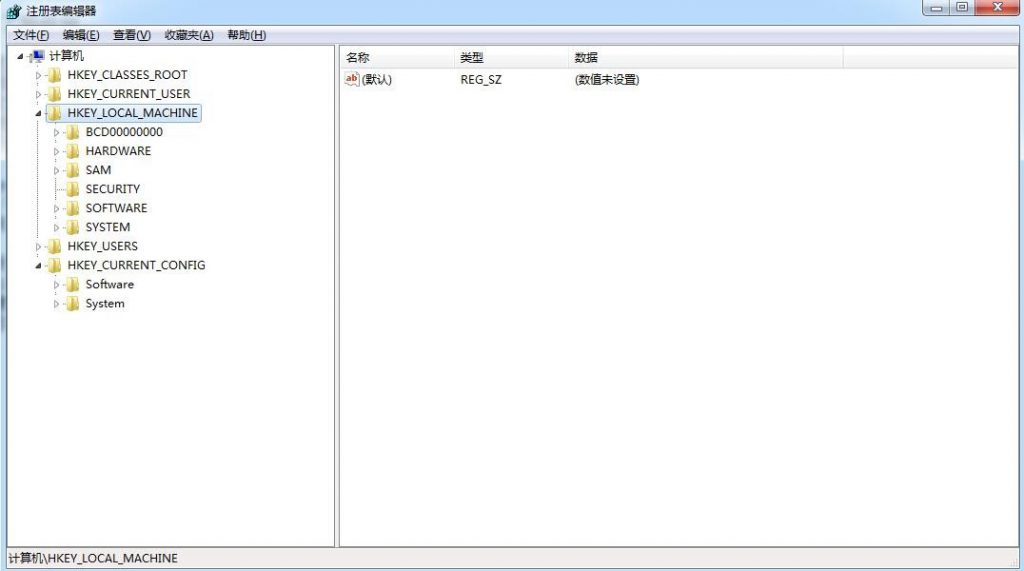Click the Registry Editor app icon in title bar
Image resolution: width=1024 pixels, height=571 pixels.
click(14, 11)
